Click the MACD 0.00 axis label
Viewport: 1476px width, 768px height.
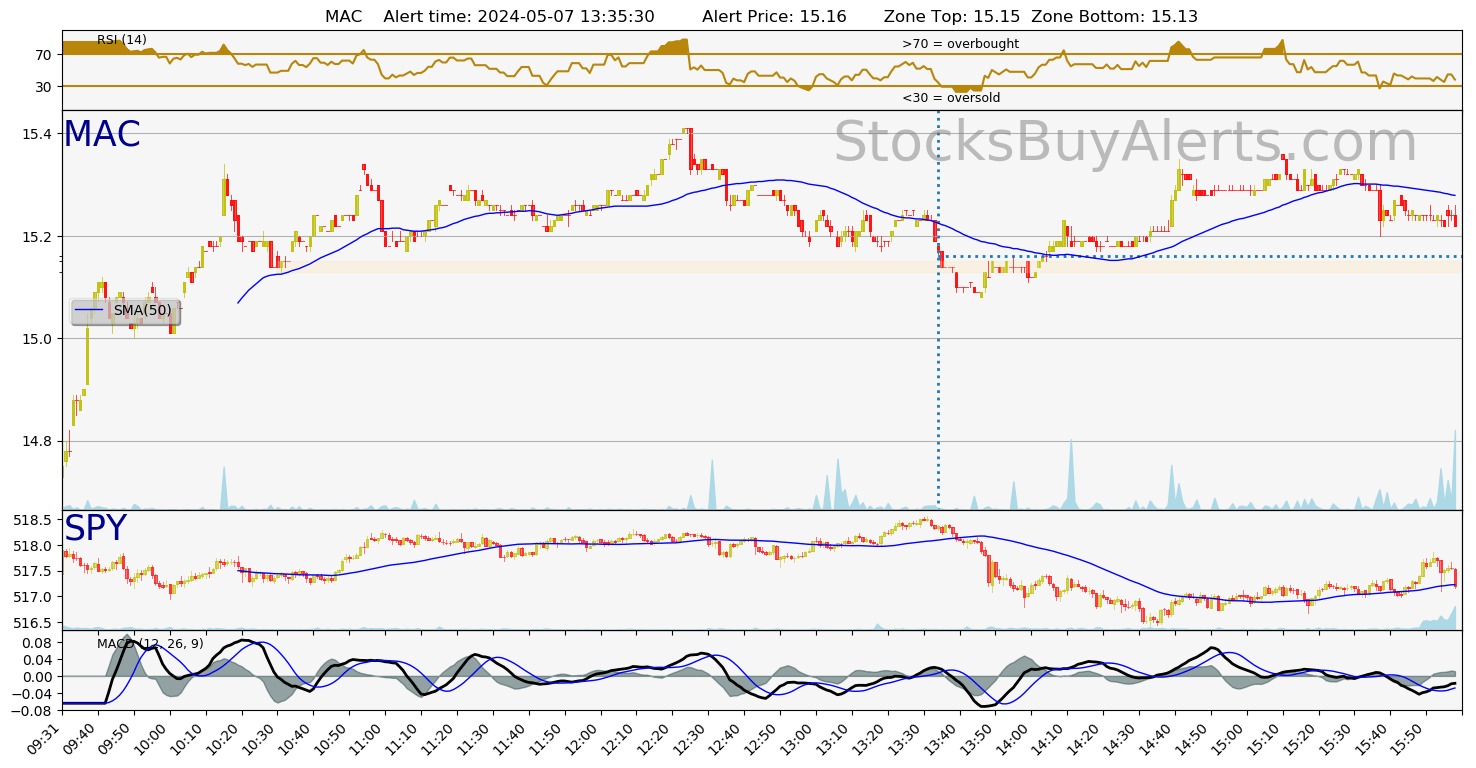[x=38, y=677]
